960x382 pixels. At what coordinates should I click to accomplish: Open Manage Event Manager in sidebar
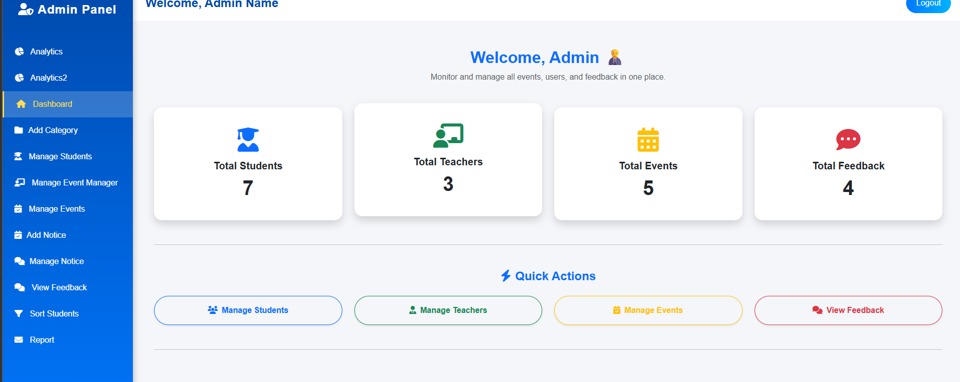pos(67,182)
